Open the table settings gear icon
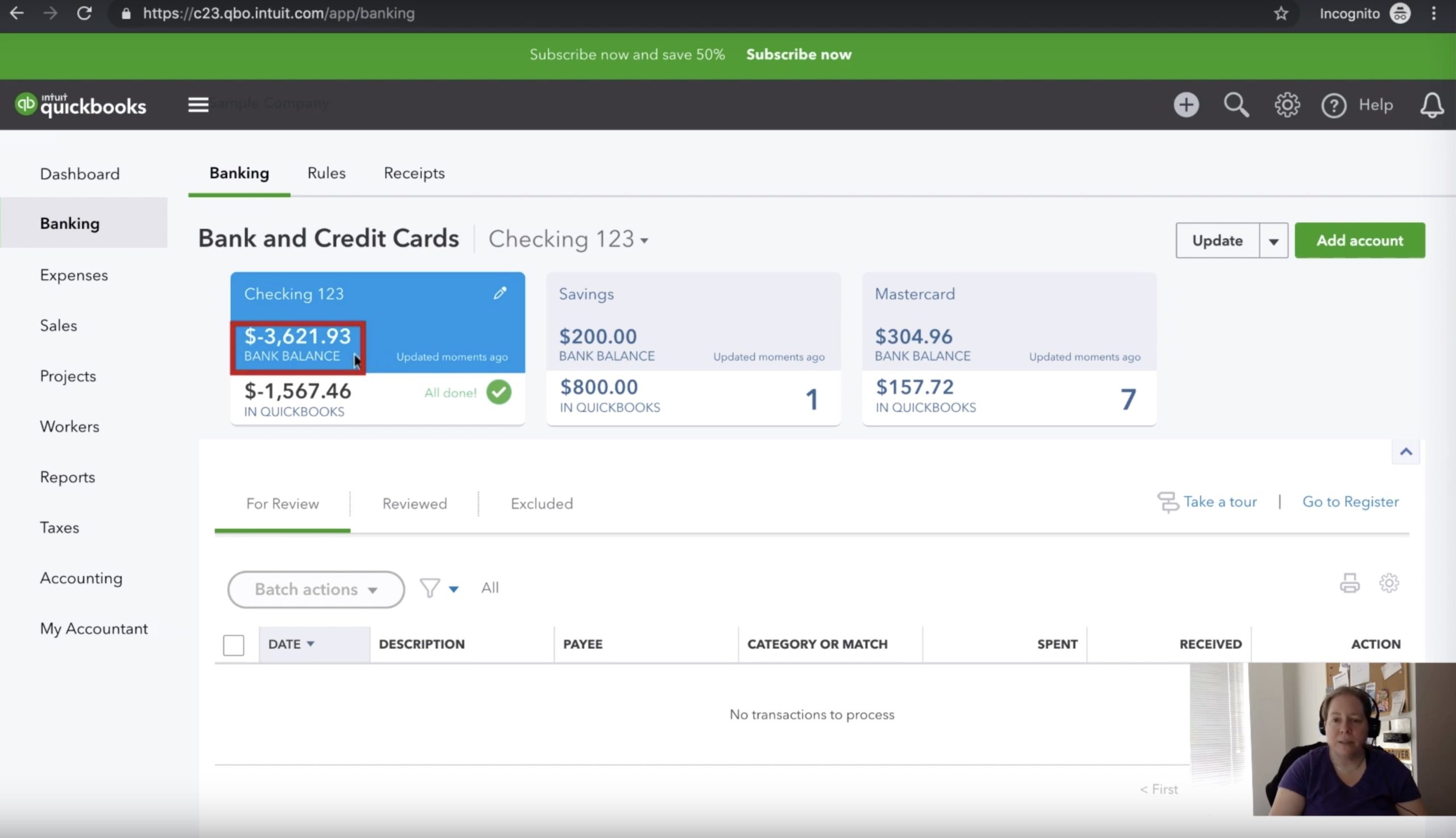The height and width of the screenshot is (838, 1456). pos(1389,583)
